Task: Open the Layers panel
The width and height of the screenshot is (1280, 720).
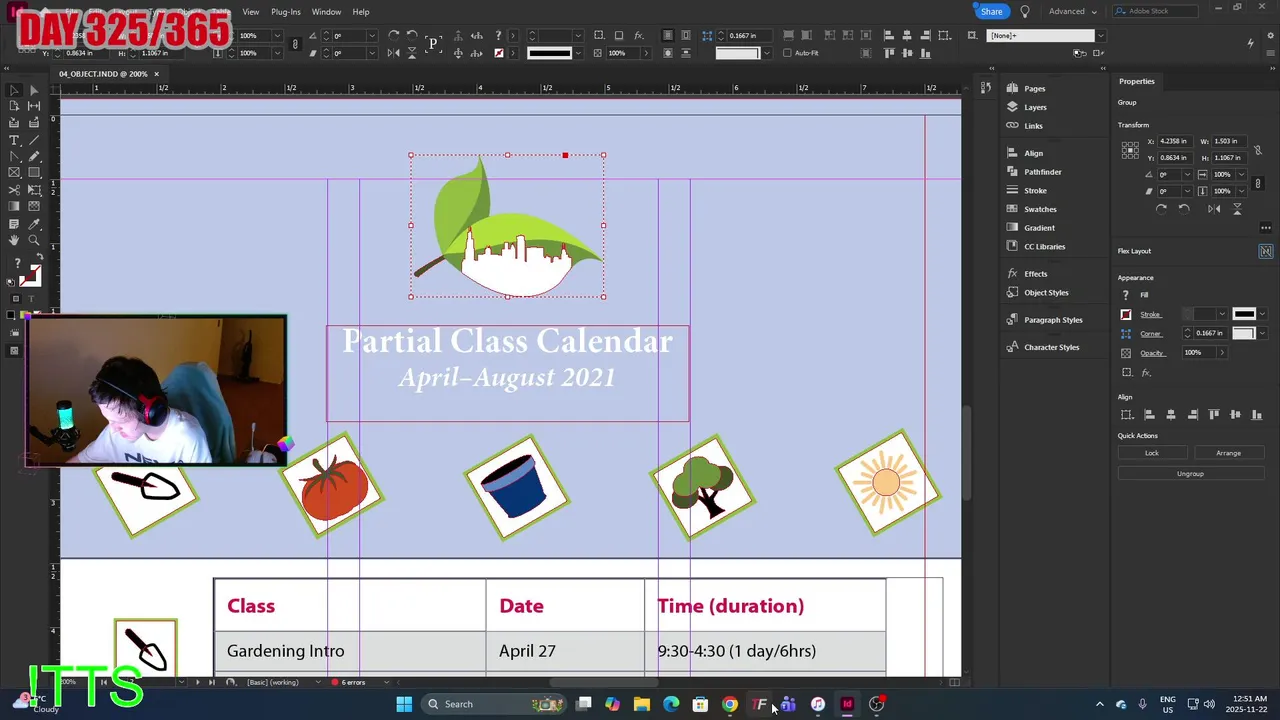Action: [1035, 107]
